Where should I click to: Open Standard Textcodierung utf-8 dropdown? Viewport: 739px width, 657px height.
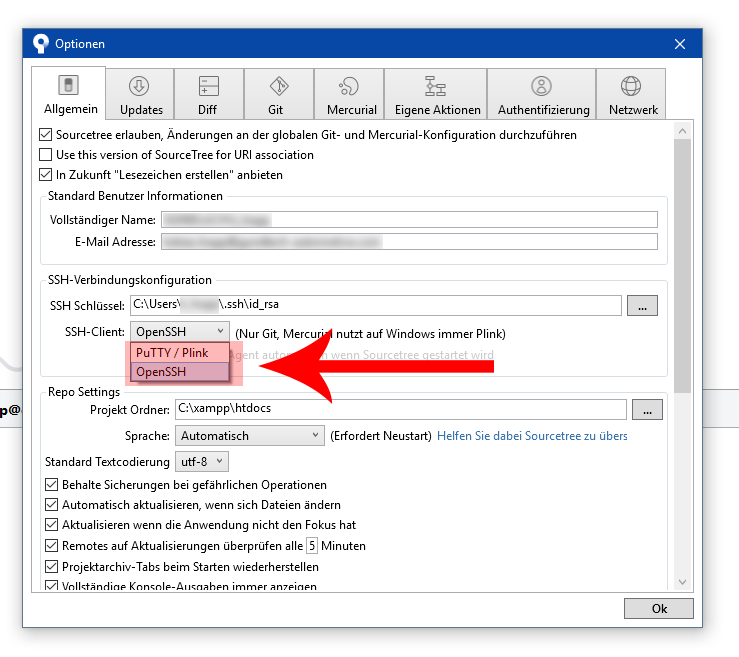coord(202,462)
